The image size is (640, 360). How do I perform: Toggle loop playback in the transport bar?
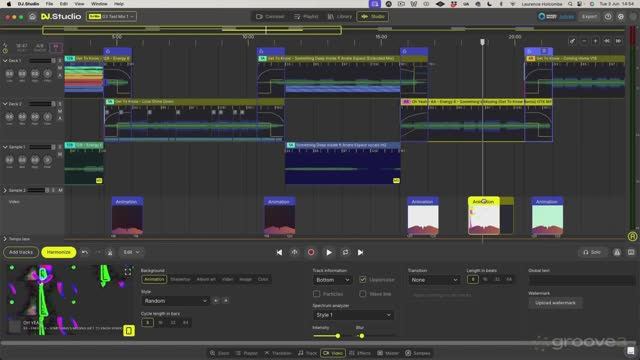click(345, 253)
